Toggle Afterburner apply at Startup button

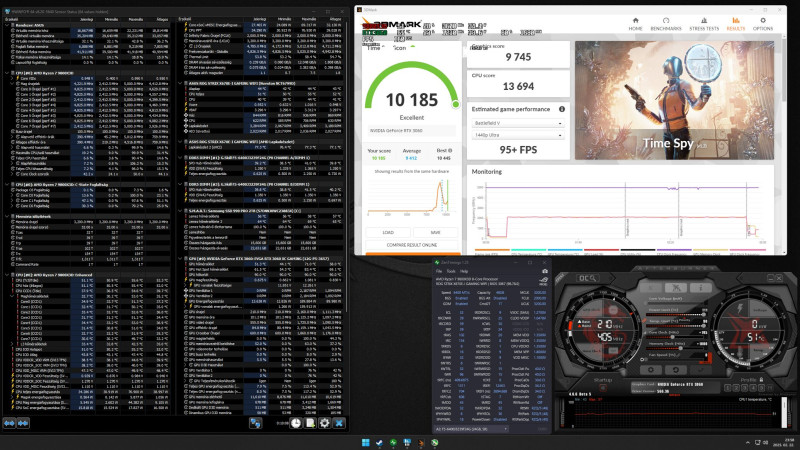603,388
